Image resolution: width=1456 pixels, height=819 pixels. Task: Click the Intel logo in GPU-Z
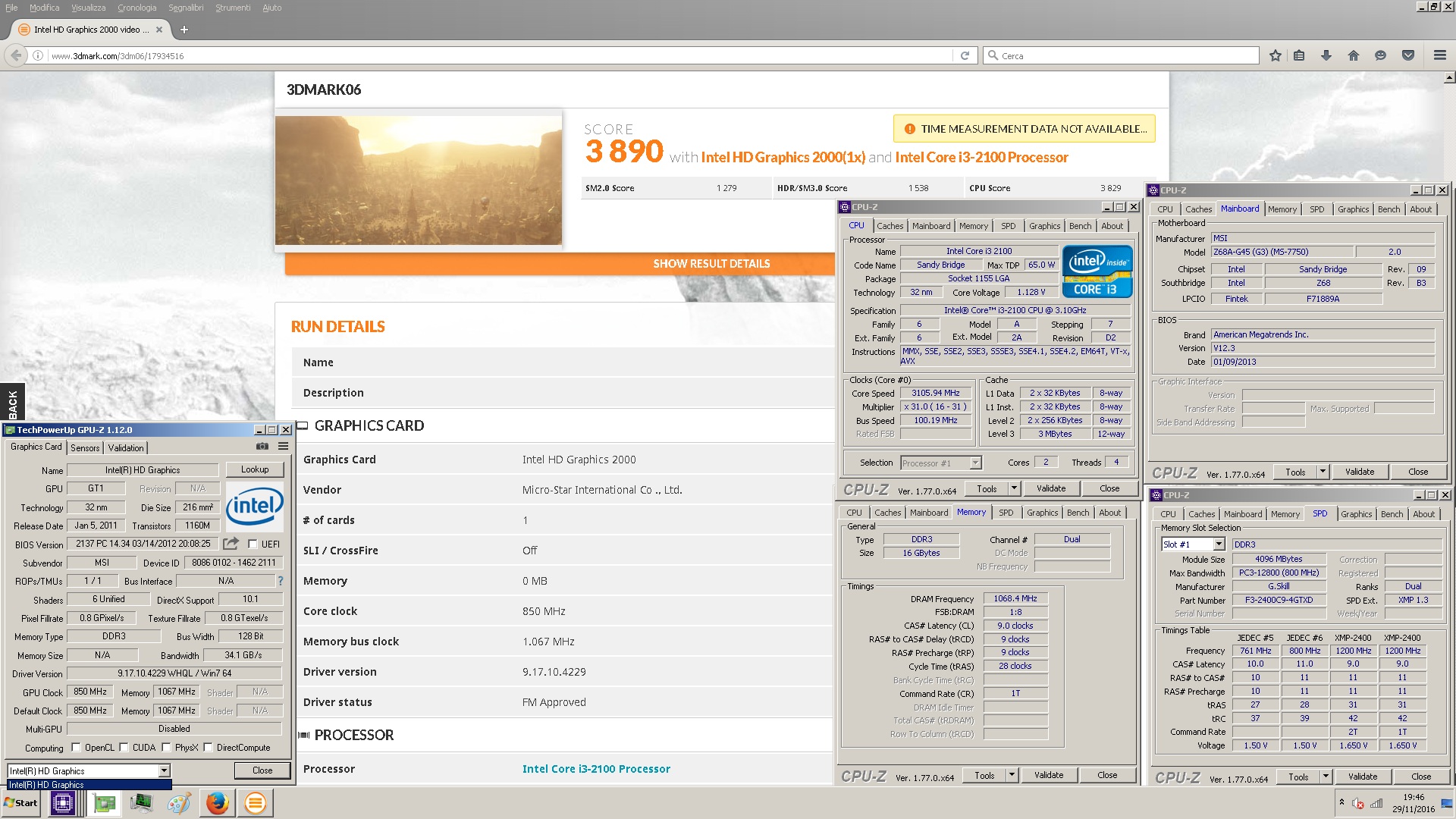click(x=255, y=506)
